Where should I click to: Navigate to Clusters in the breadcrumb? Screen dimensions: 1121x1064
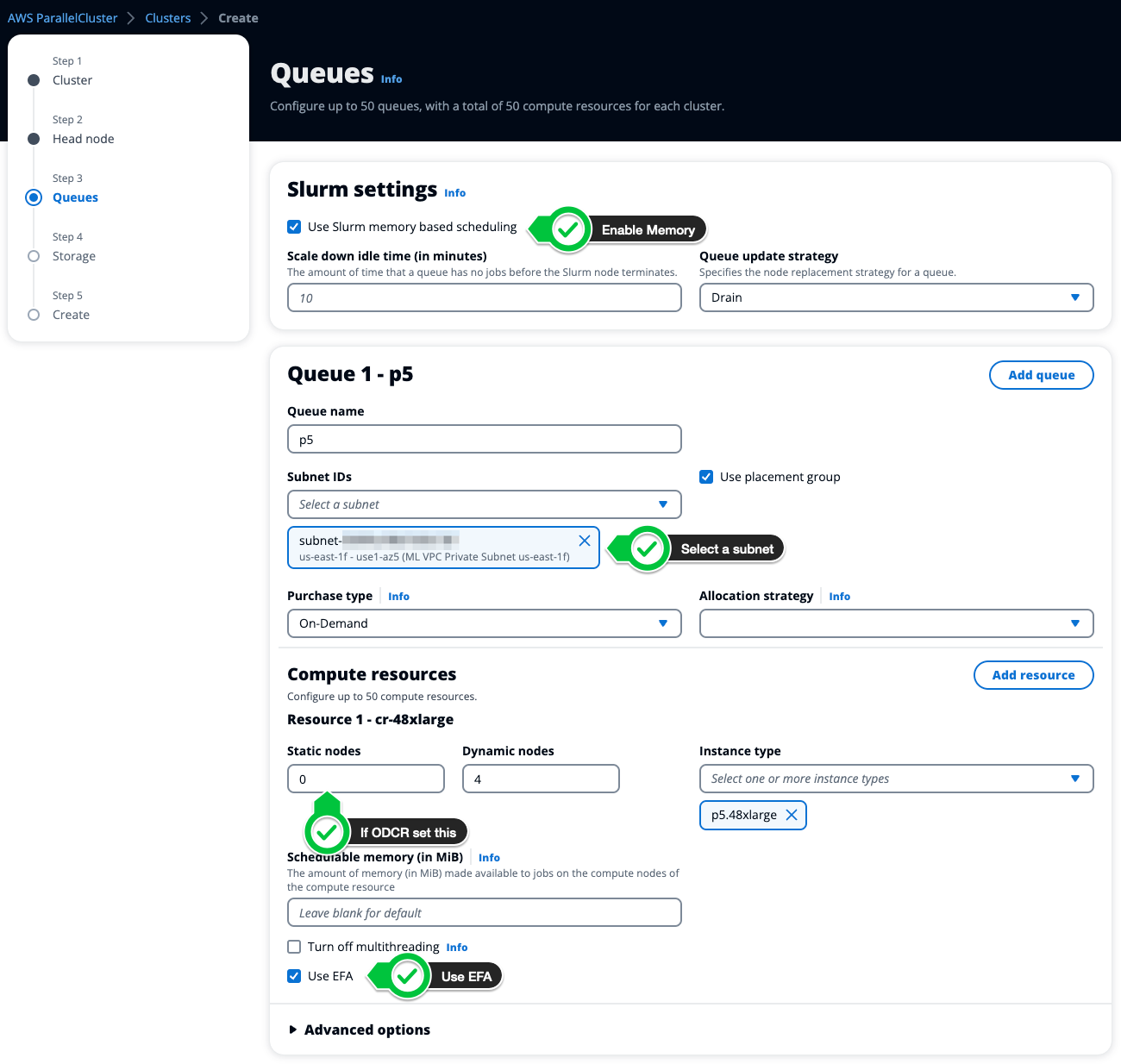[x=167, y=18]
